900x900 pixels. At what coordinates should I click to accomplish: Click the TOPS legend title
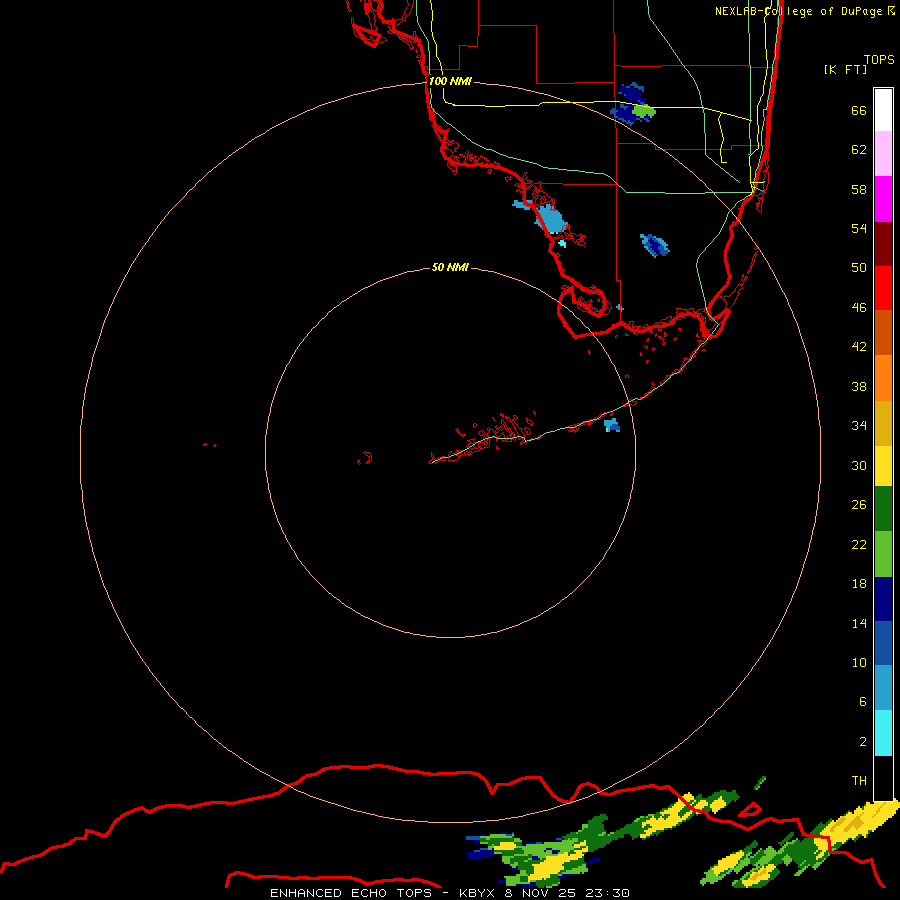tap(879, 60)
